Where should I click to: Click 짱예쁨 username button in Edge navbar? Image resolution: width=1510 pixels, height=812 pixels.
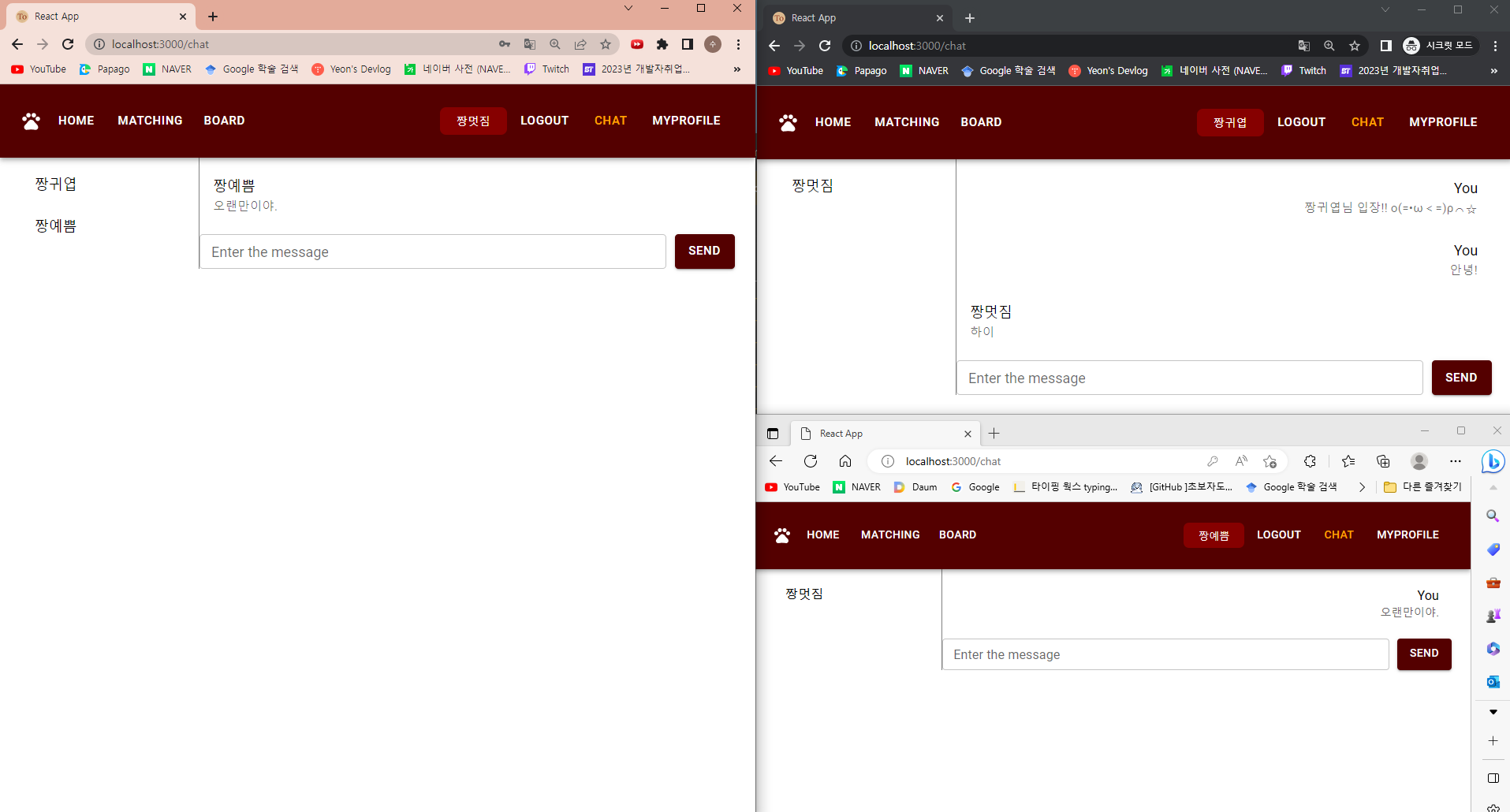click(1214, 535)
